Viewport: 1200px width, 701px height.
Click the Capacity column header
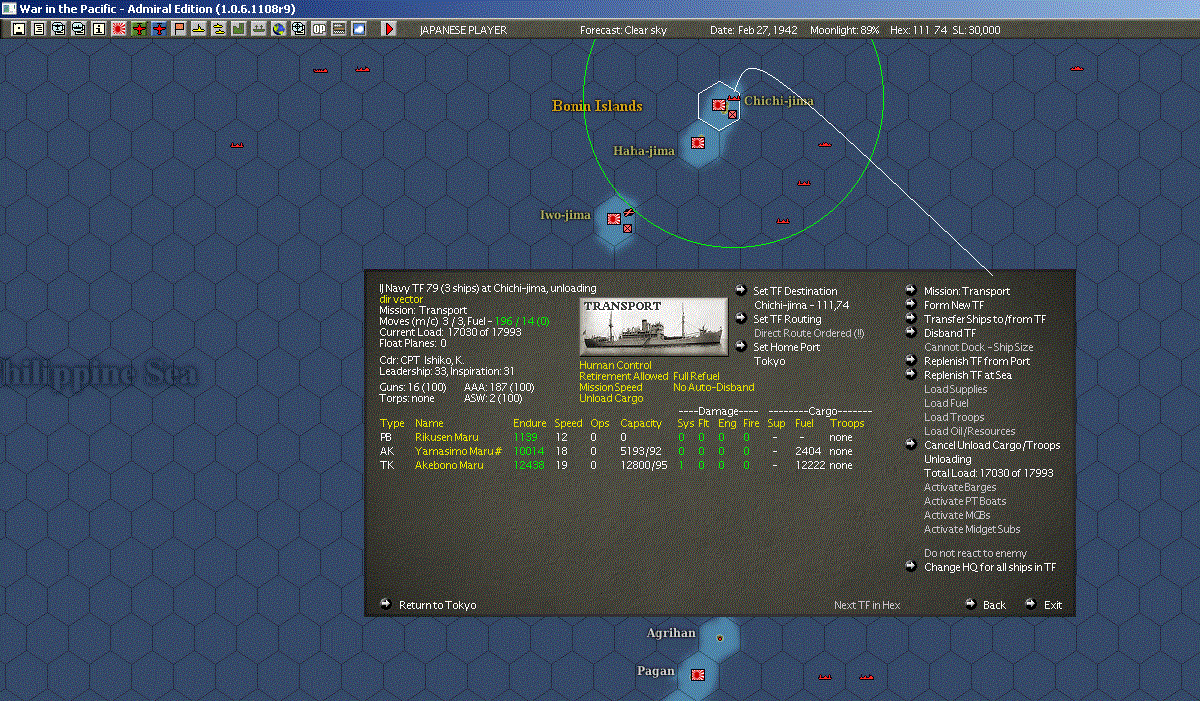(641, 423)
